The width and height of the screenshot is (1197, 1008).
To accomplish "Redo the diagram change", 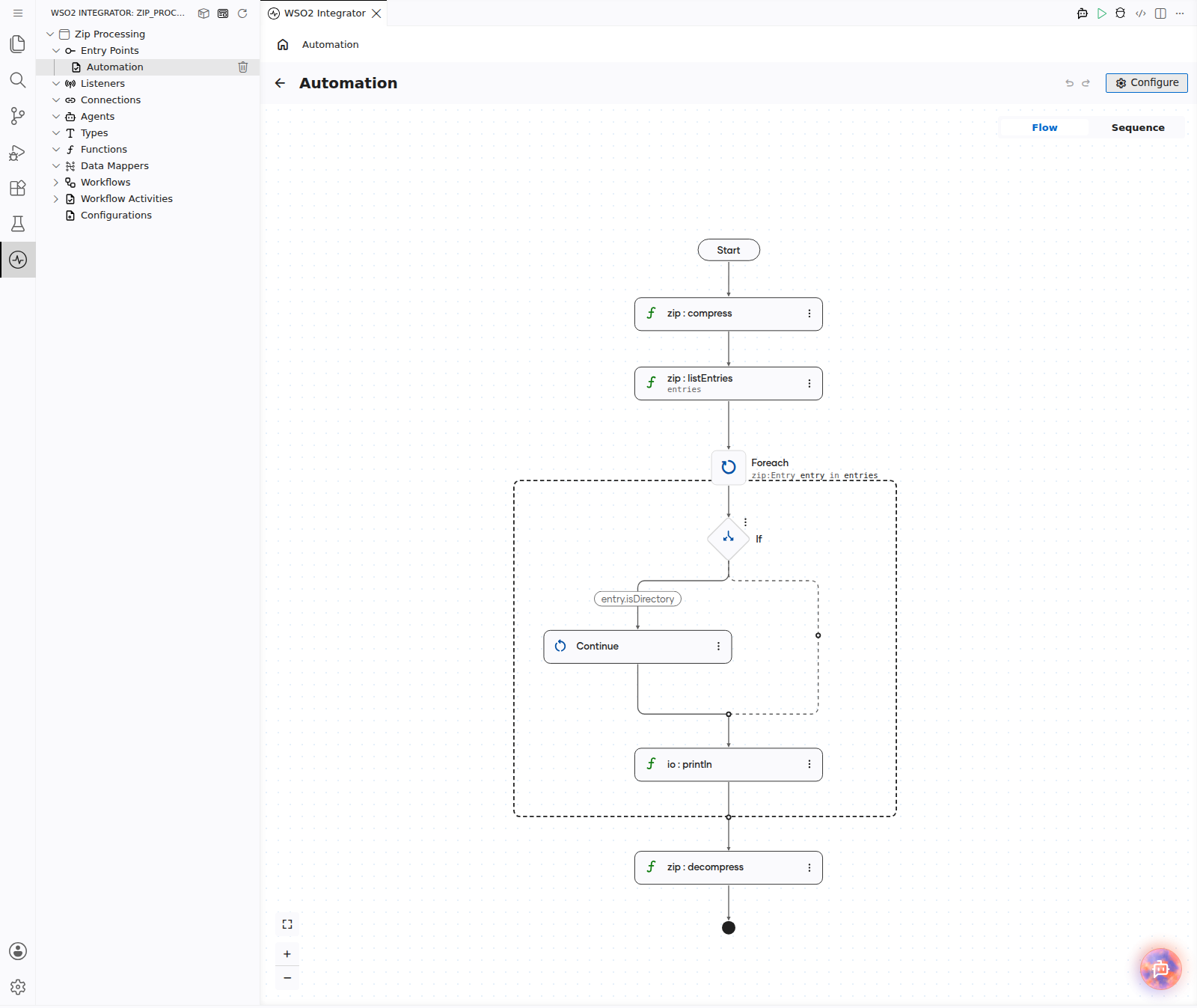I will 1086,83.
